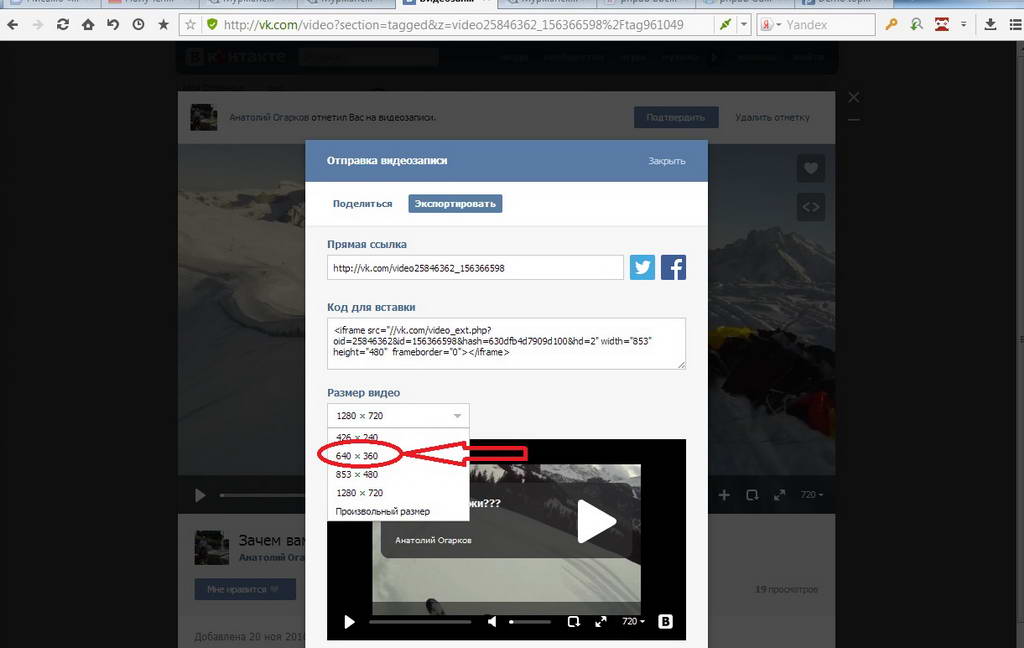
Task: Bookmark page with address bar star
Action: coord(190,24)
